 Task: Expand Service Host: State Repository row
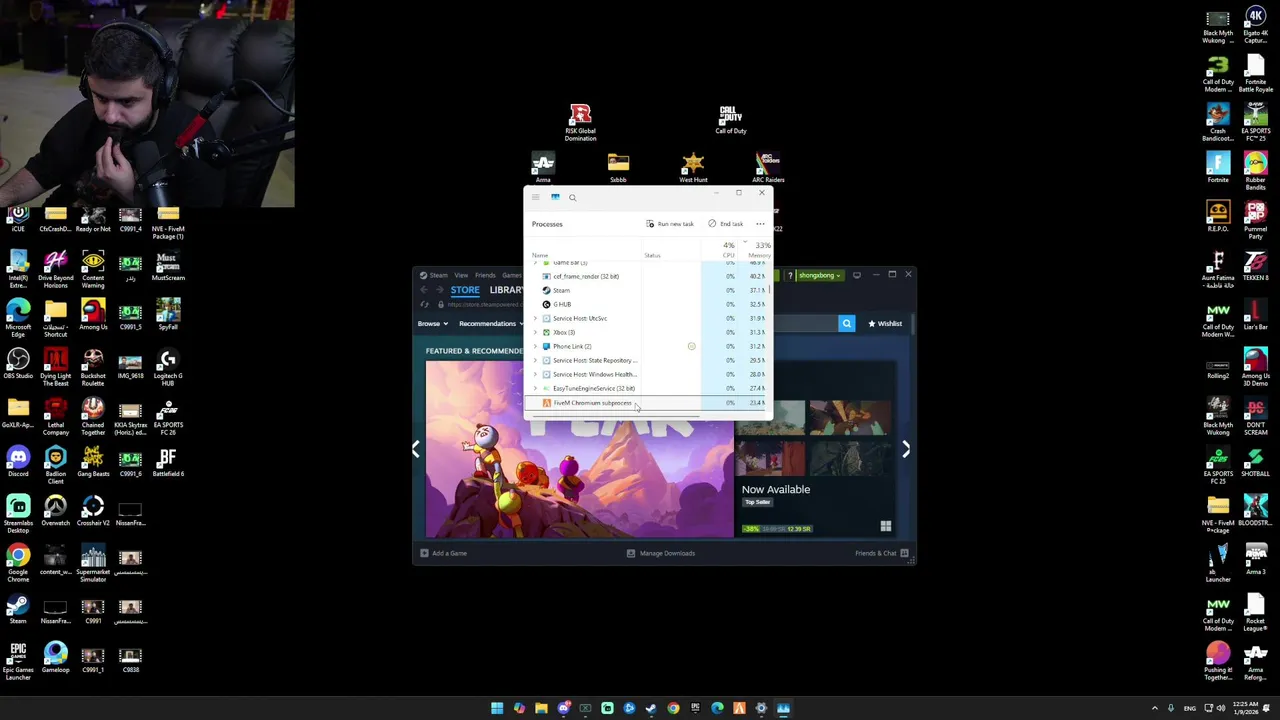tap(535, 360)
